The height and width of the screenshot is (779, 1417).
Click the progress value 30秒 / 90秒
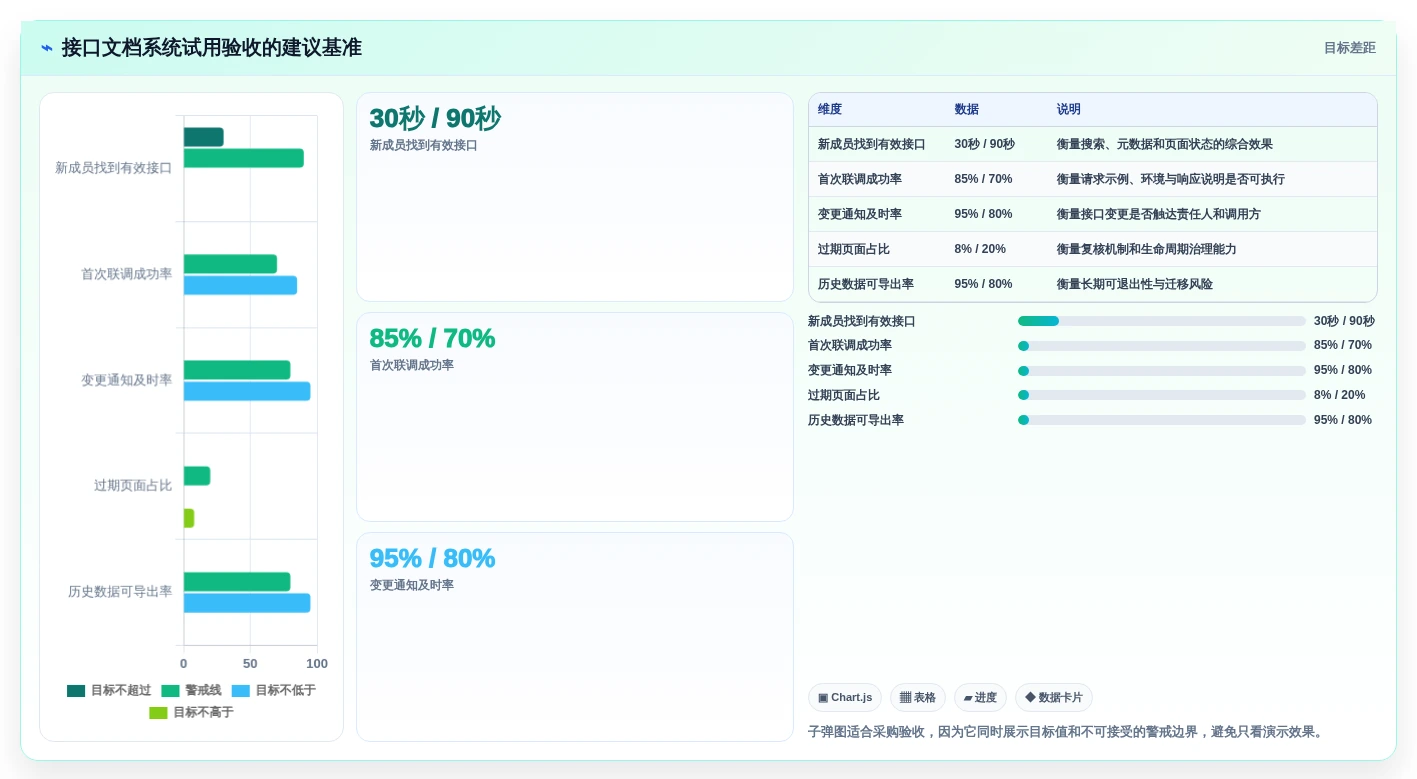coord(1344,321)
